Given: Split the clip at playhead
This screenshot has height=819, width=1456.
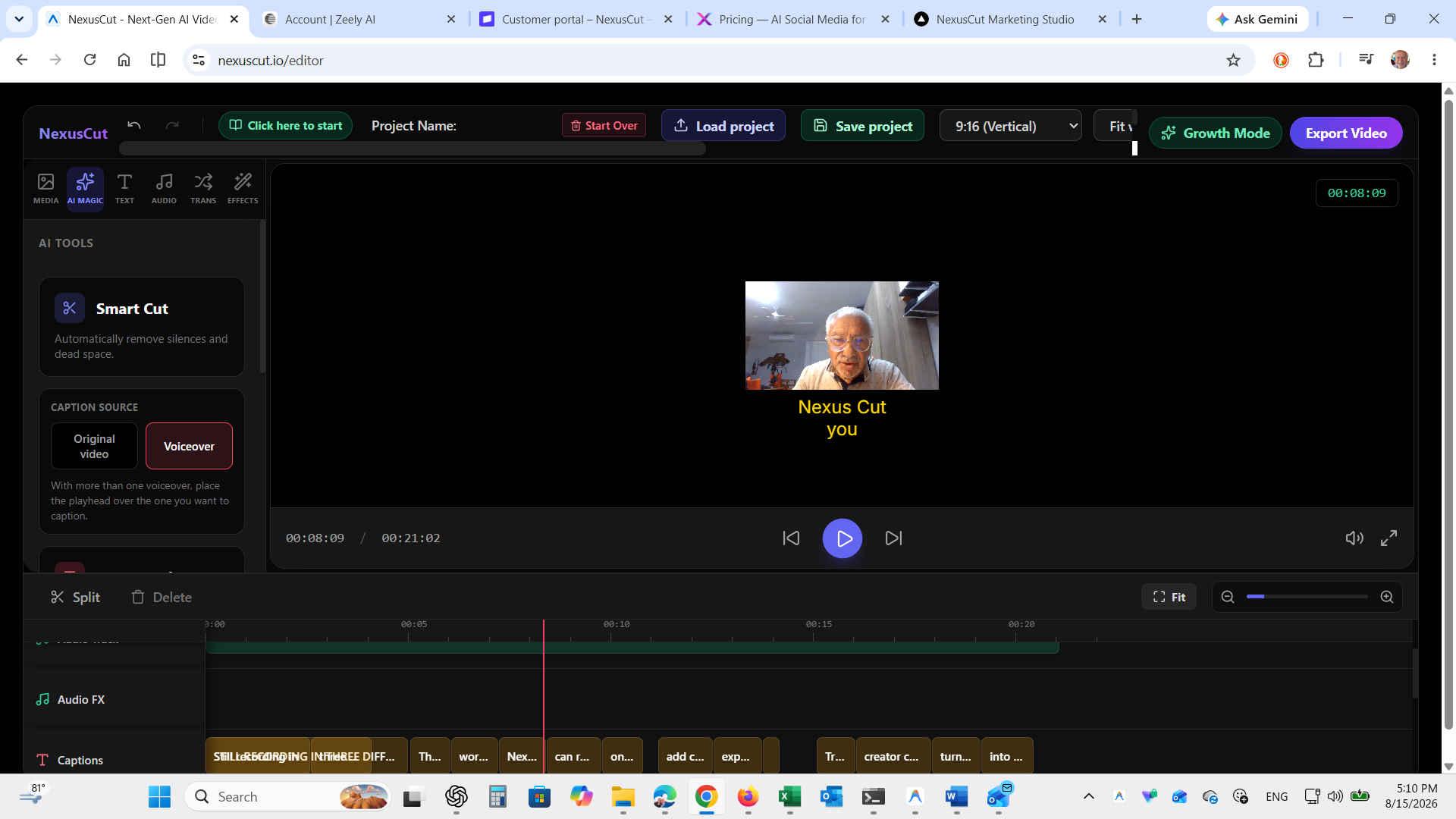Looking at the screenshot, I should pos(75,597).
